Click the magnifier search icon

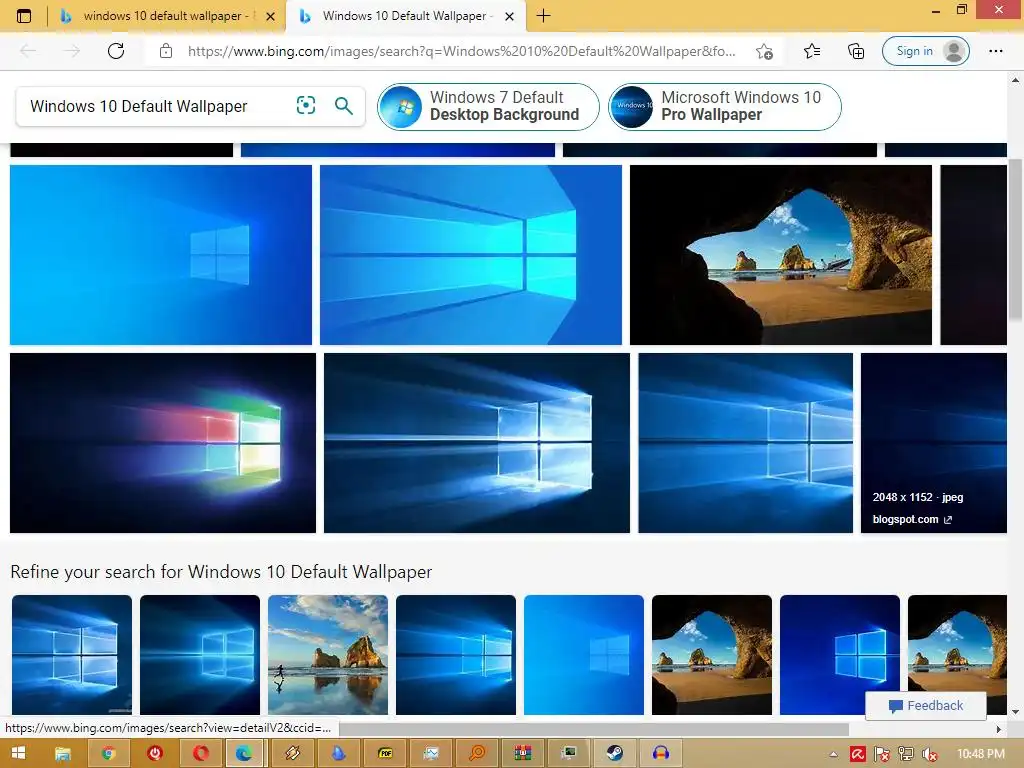tap(344, 105)
